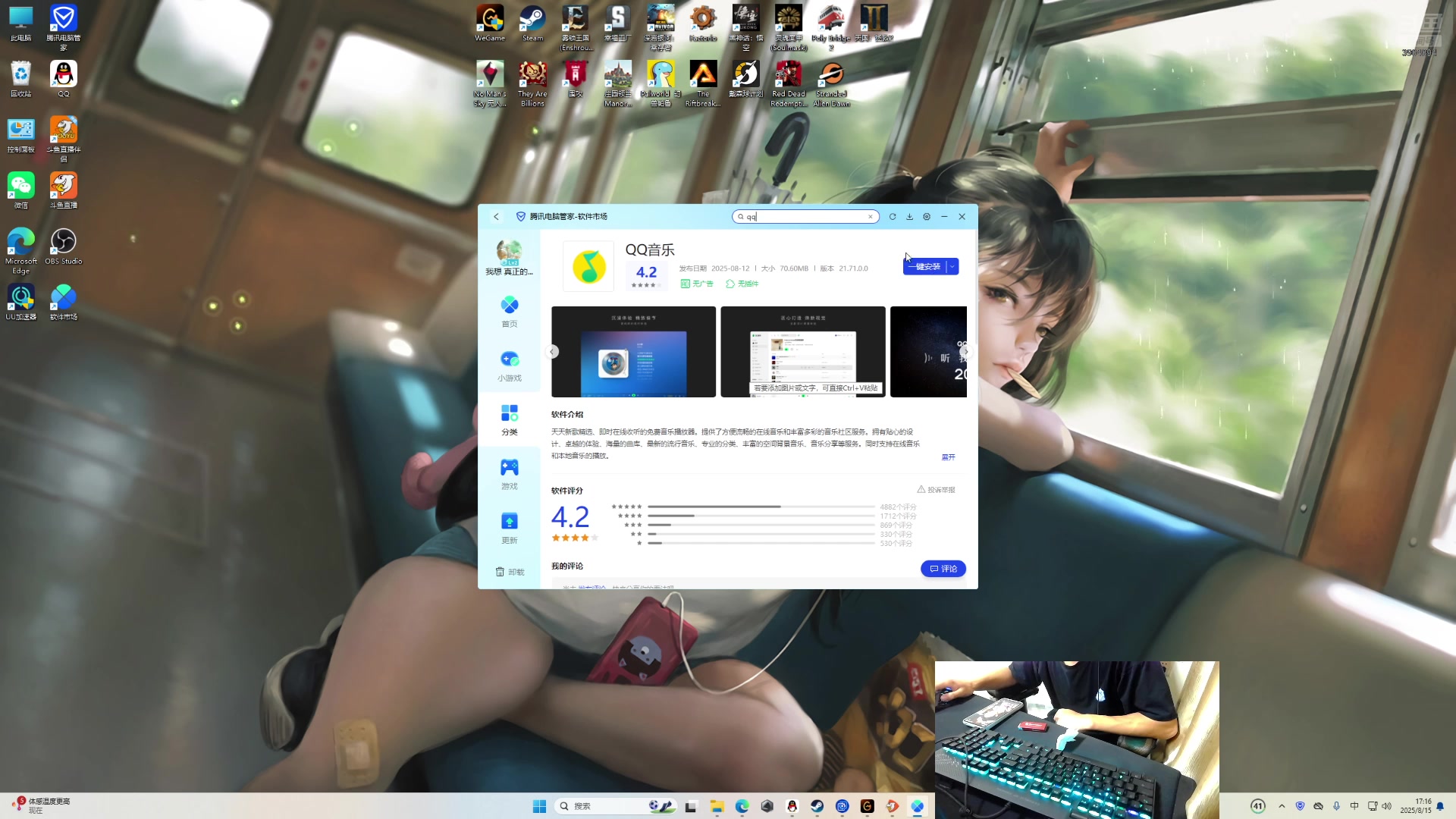Screen dimensions: 1456x819
Task: Click the 4.2 score badge under QQ音乐 title
Action: click(646, 277)
